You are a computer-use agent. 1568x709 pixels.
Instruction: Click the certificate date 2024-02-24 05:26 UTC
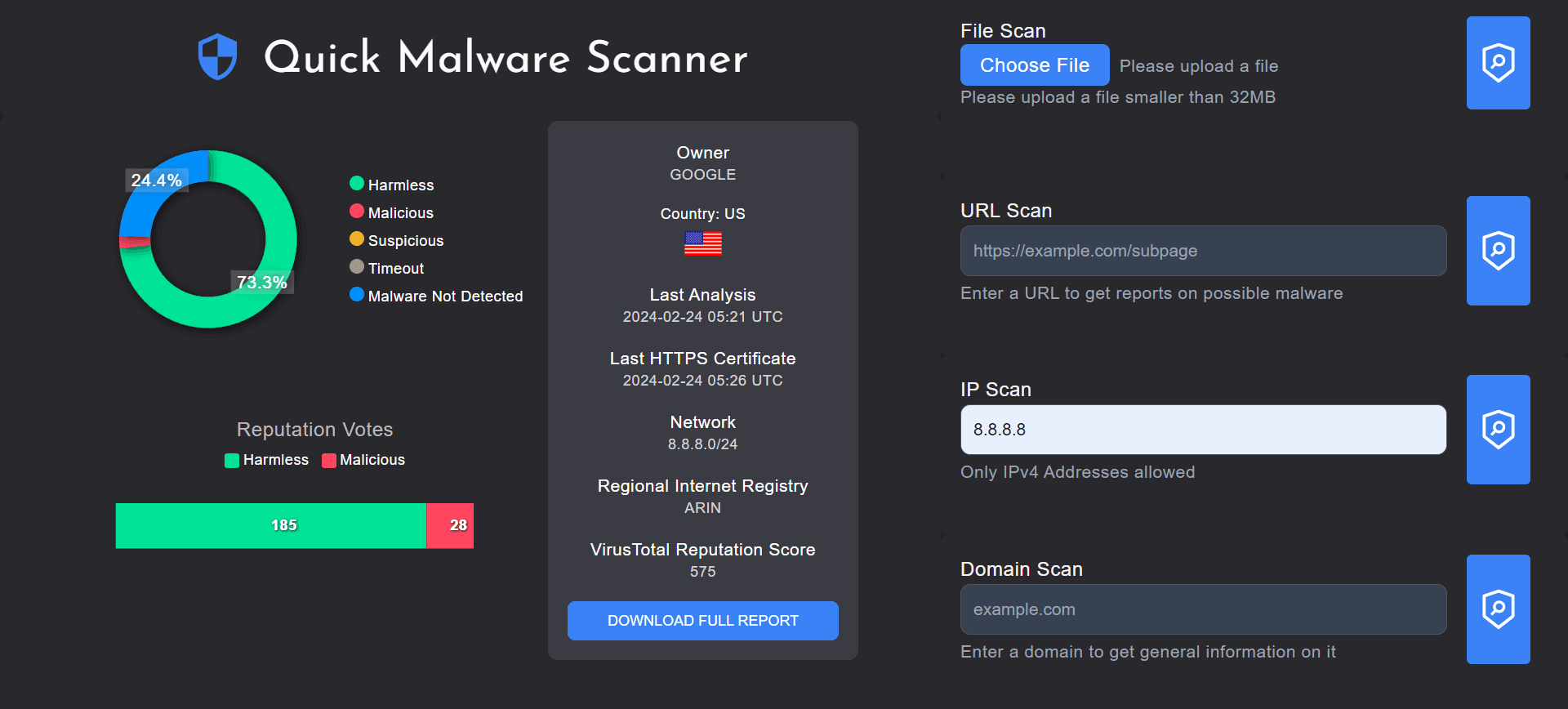click(x=703, y=381)
